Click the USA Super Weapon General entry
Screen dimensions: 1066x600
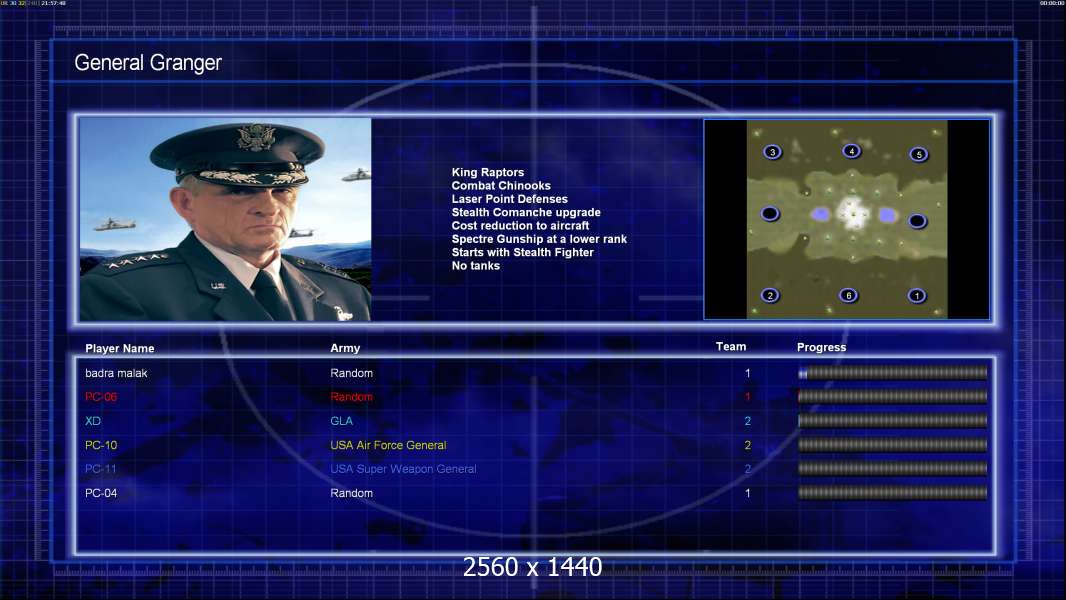coord(403,469)
